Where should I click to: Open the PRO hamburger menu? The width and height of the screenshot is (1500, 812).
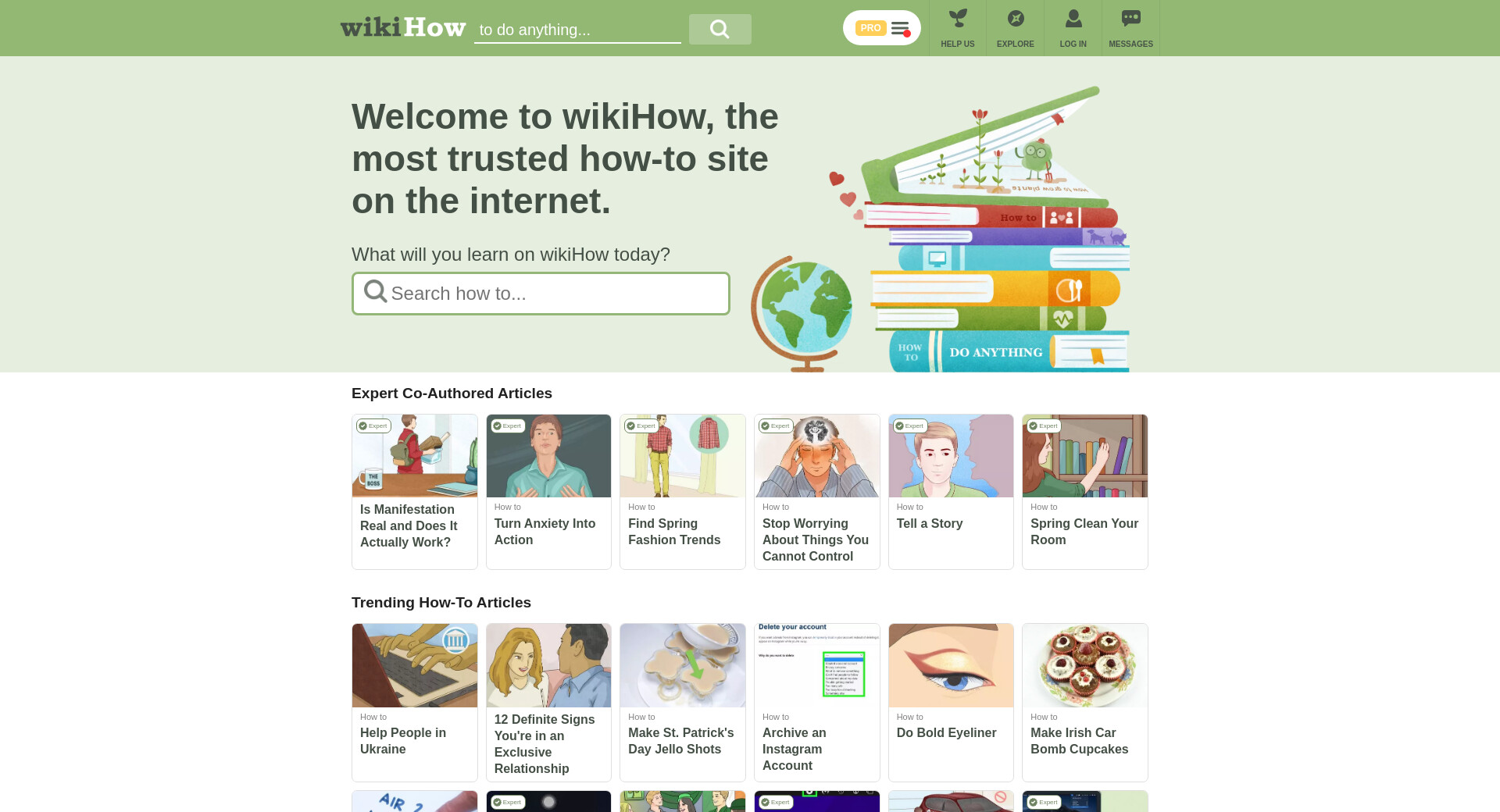click(x=881, y=28)
